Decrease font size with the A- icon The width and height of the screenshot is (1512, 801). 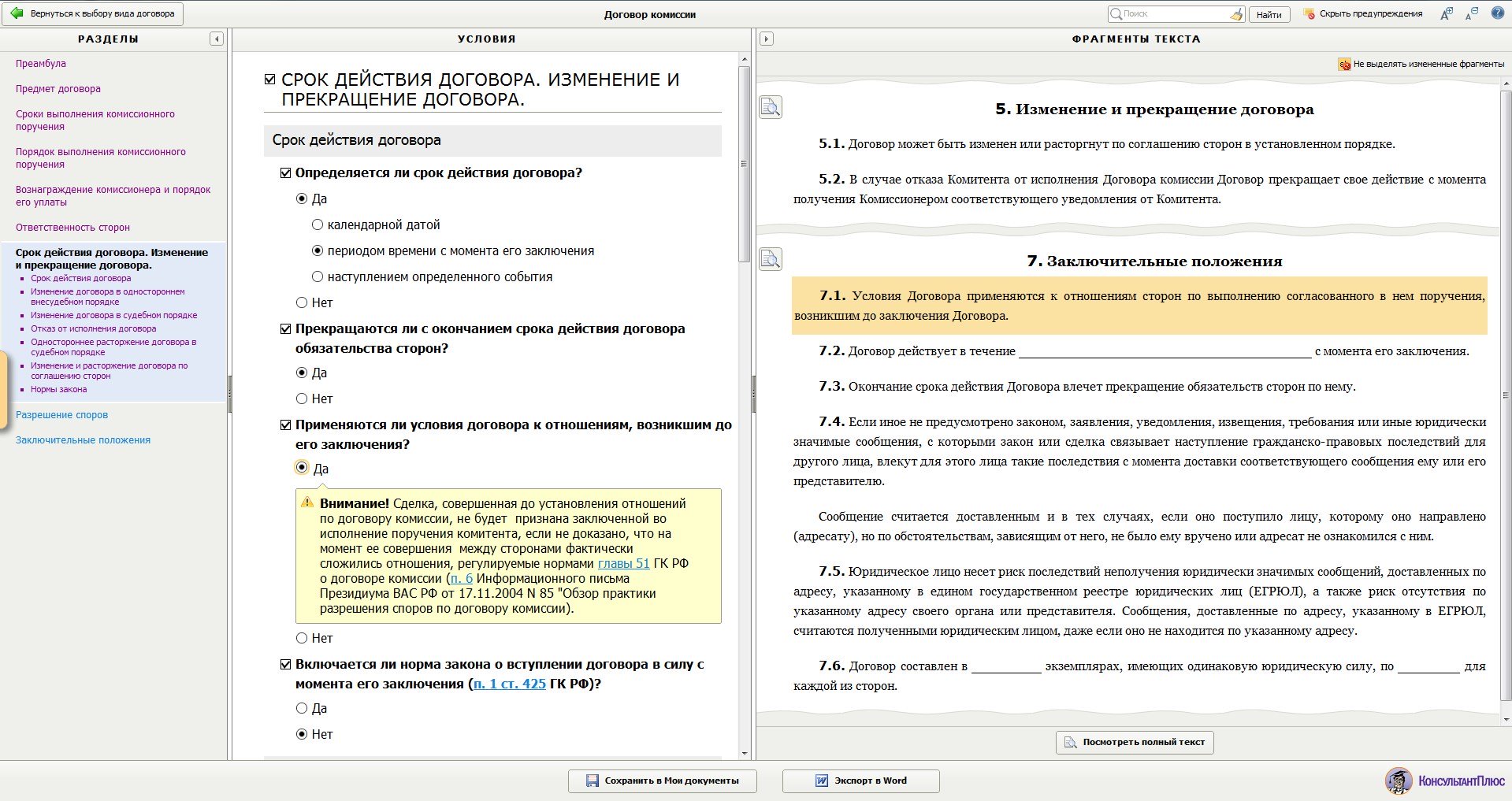[x=1472, y=13]
